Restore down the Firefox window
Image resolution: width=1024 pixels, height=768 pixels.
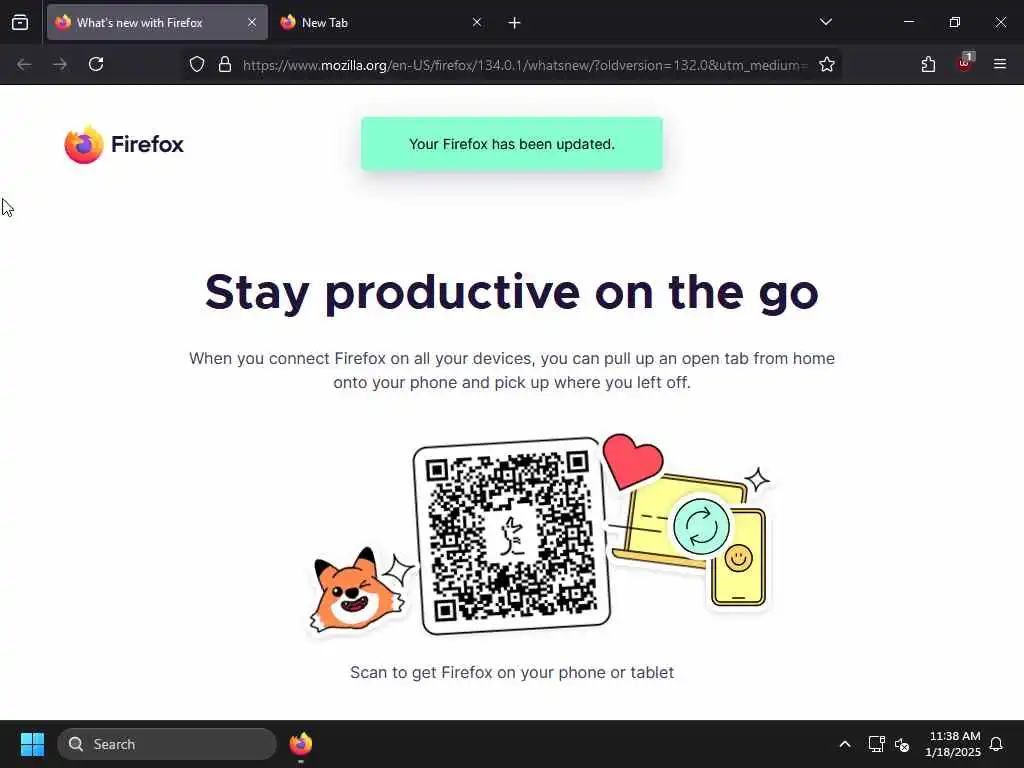(955, 22)
